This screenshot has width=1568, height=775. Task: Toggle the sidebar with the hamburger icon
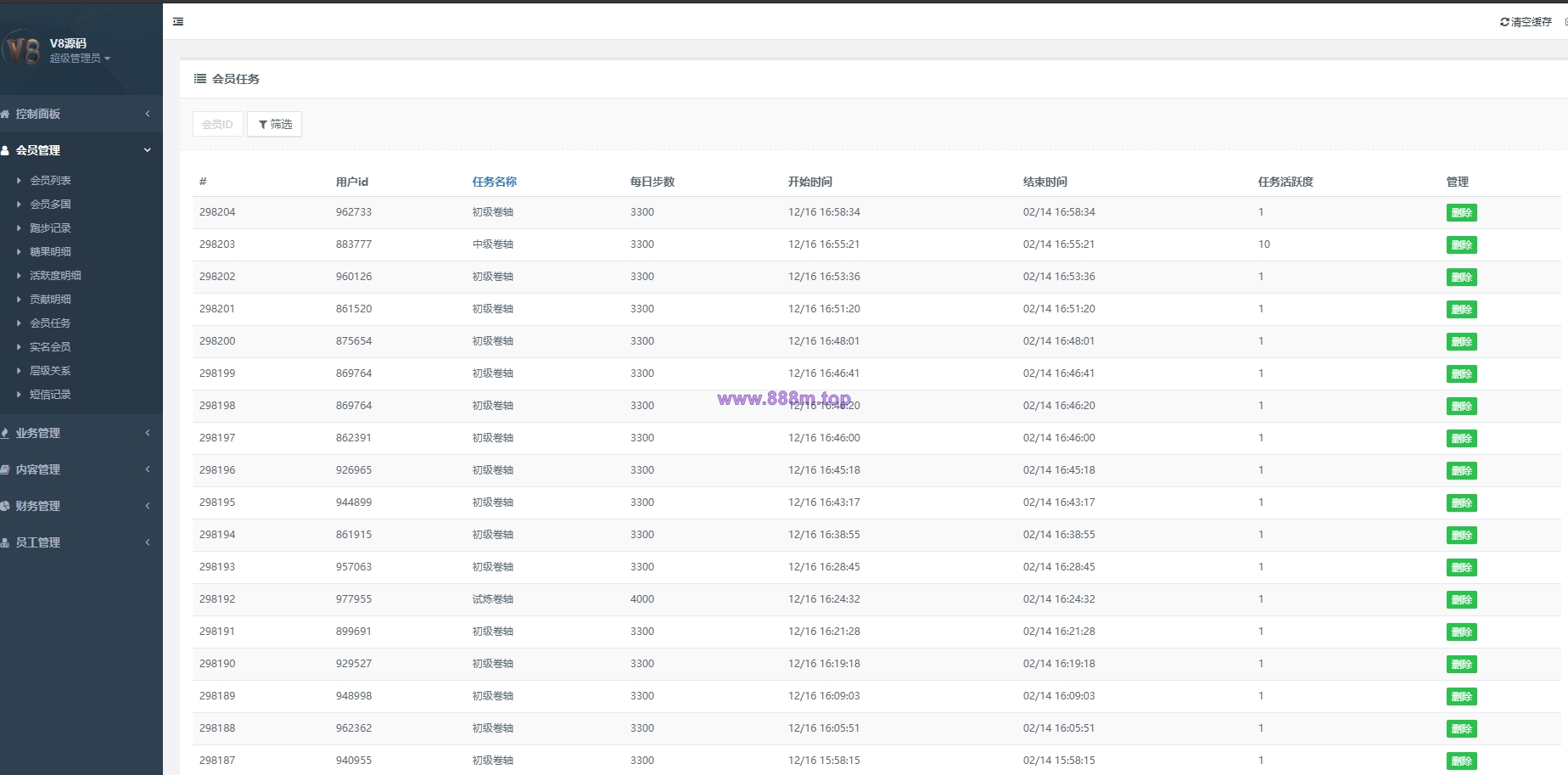tap(178, 21)
